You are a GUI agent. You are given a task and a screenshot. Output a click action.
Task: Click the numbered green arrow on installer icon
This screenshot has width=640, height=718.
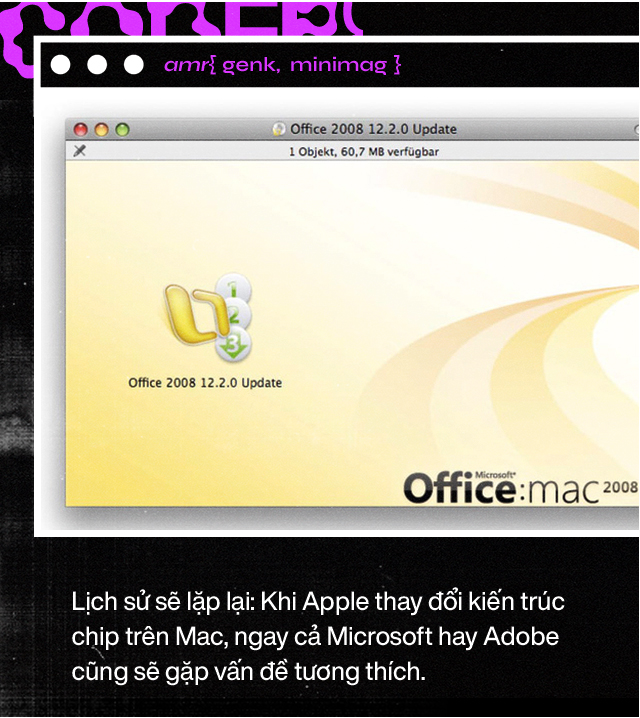click(x=235, y=345)
